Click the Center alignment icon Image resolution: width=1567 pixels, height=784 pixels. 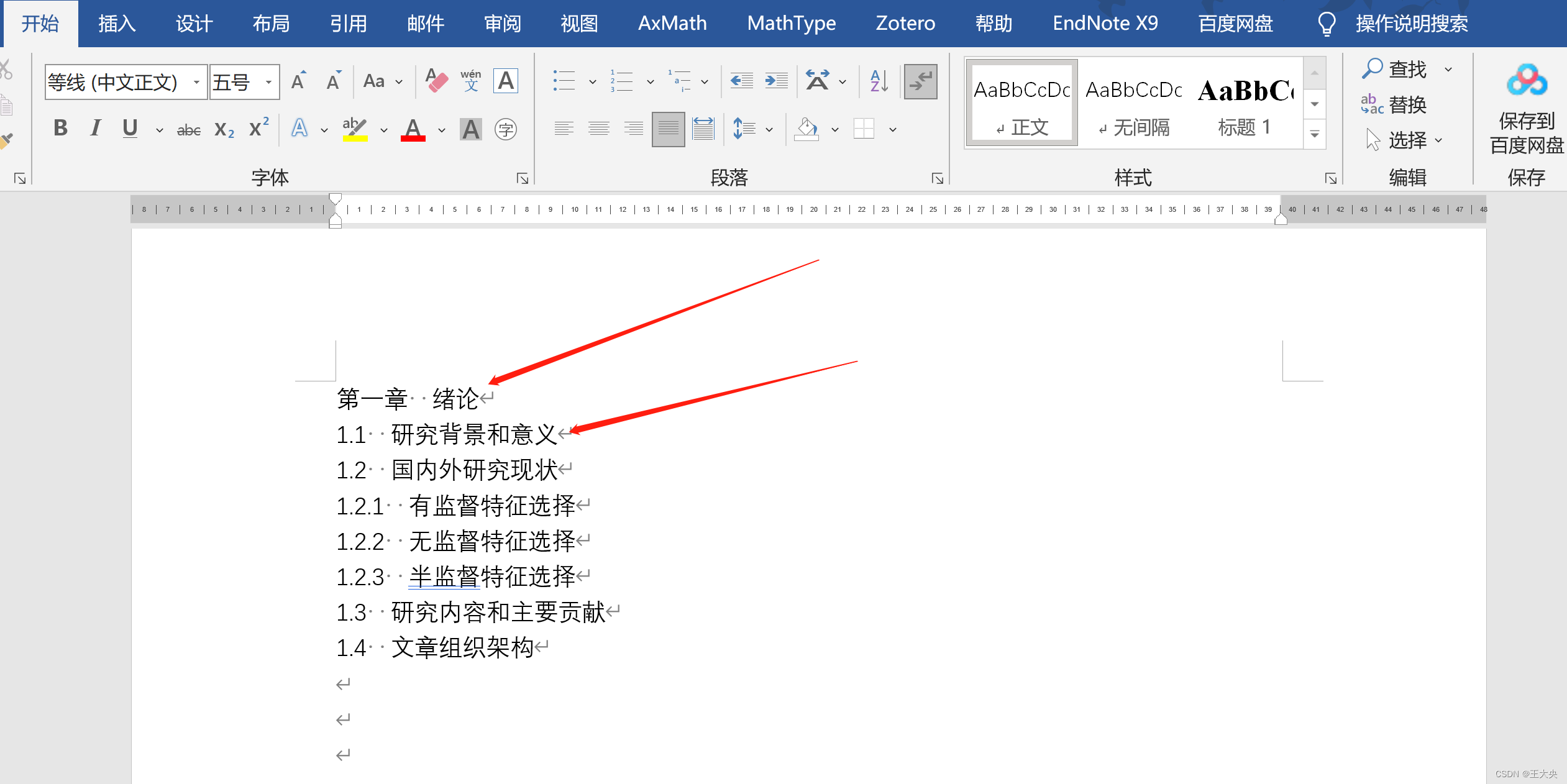click(x=598, y=129)
